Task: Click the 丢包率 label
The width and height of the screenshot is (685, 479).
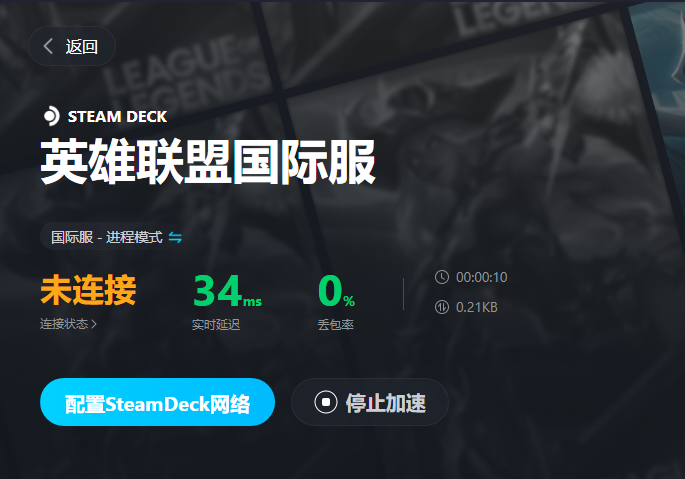Action: coord(336,325)
